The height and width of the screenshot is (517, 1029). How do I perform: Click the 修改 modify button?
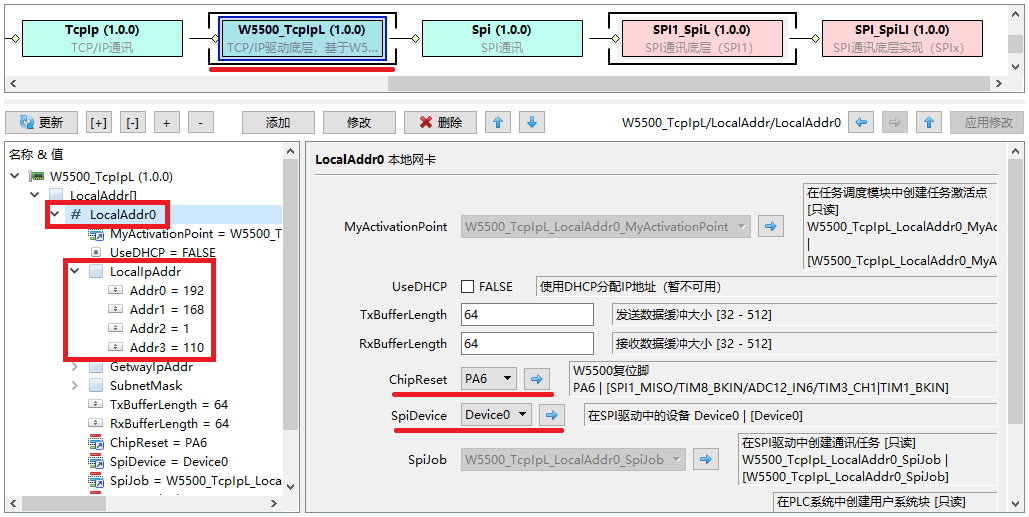pos(359,123)
